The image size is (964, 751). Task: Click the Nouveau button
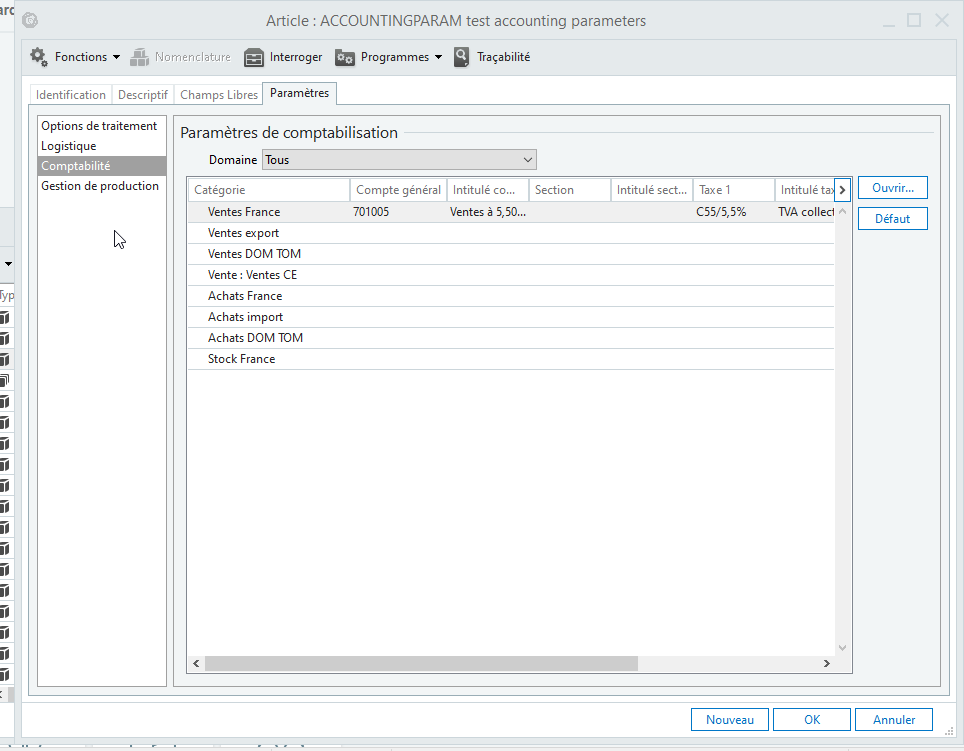[730, 720]
